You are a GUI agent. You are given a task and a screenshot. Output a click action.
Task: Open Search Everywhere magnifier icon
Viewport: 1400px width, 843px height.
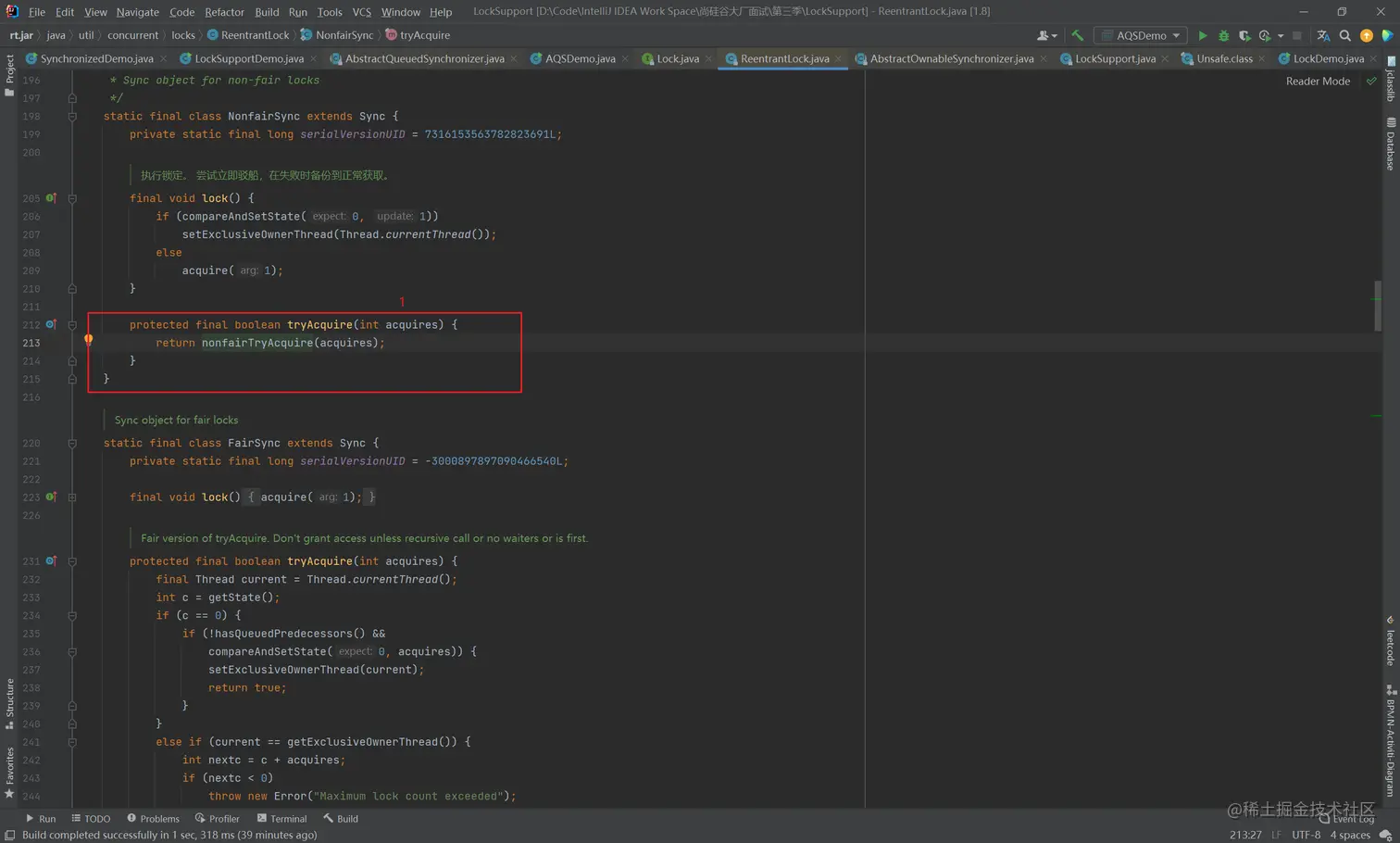(x=1345, y=35)
